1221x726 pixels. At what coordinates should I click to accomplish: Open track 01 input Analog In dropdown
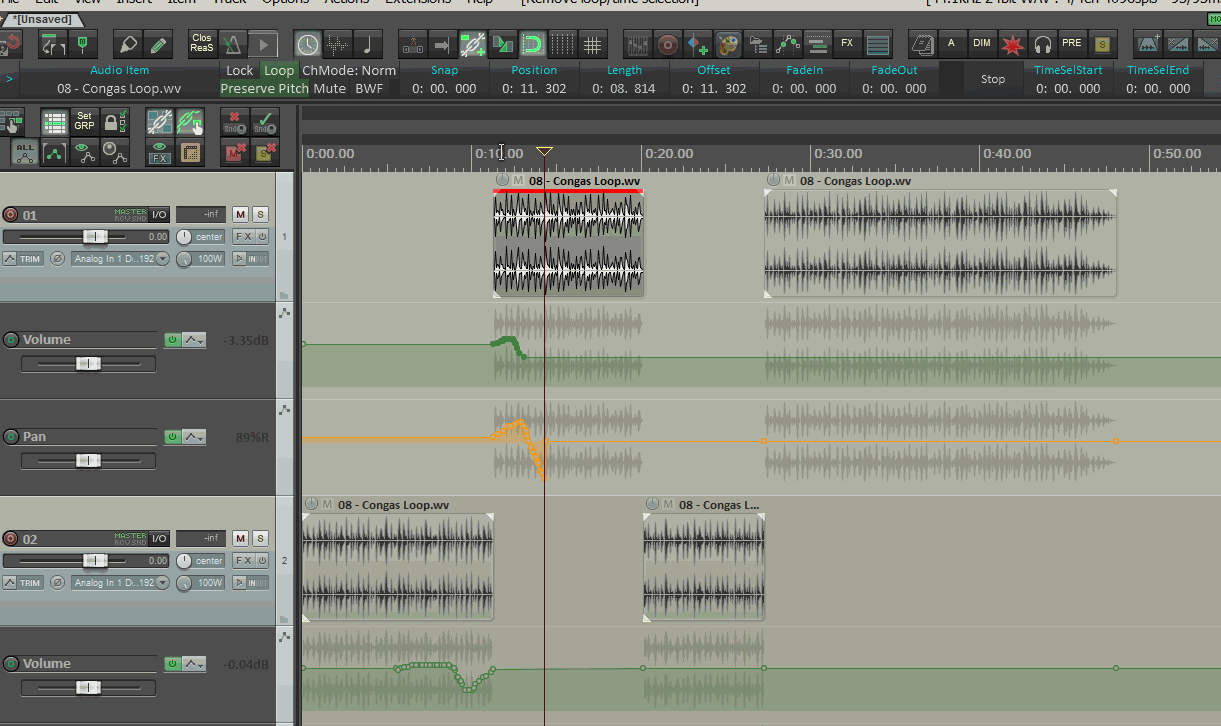pyautogui.click(x=120, y=259)
